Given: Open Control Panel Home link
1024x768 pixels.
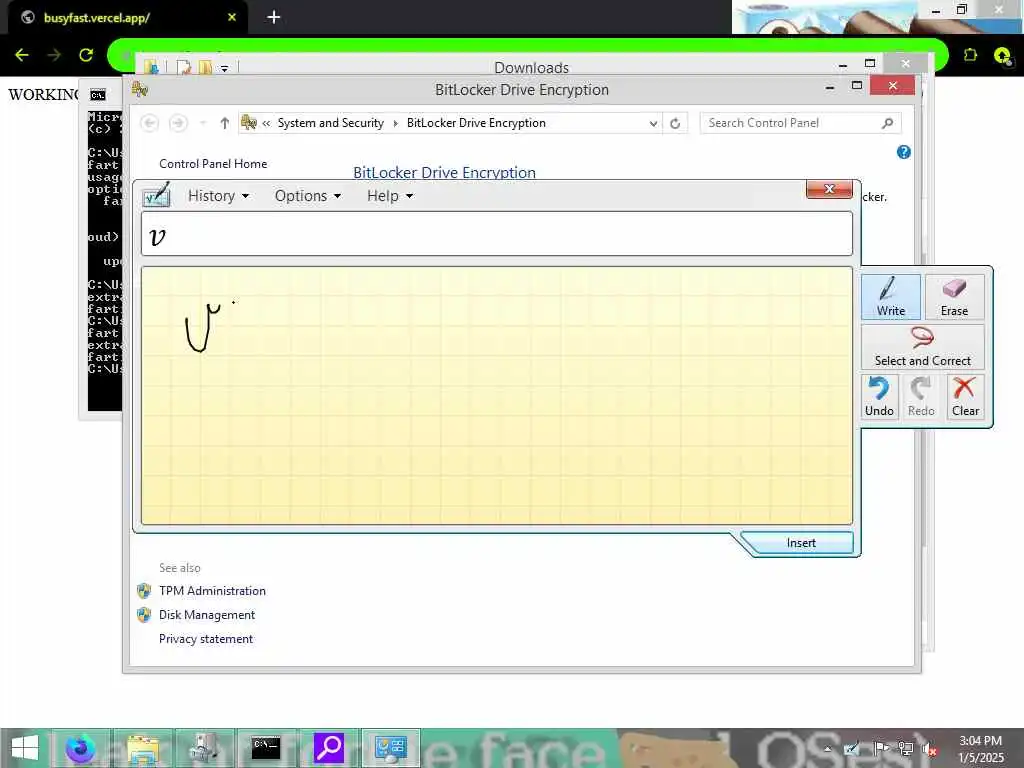Looking at the screenshot, I should click(213, 164).
